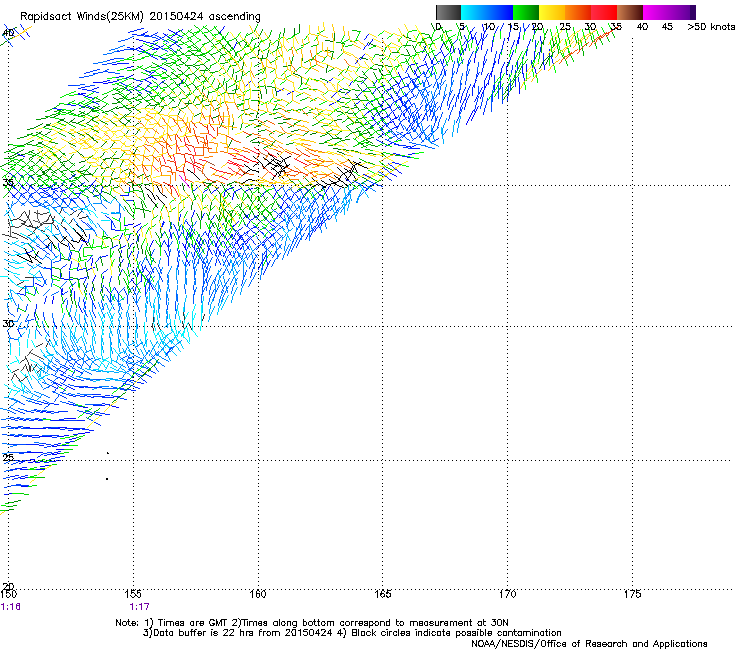The height and width of the screenshot is (650, 740).
Task: Click the longitude label '170'
Action: click(508, 594)
